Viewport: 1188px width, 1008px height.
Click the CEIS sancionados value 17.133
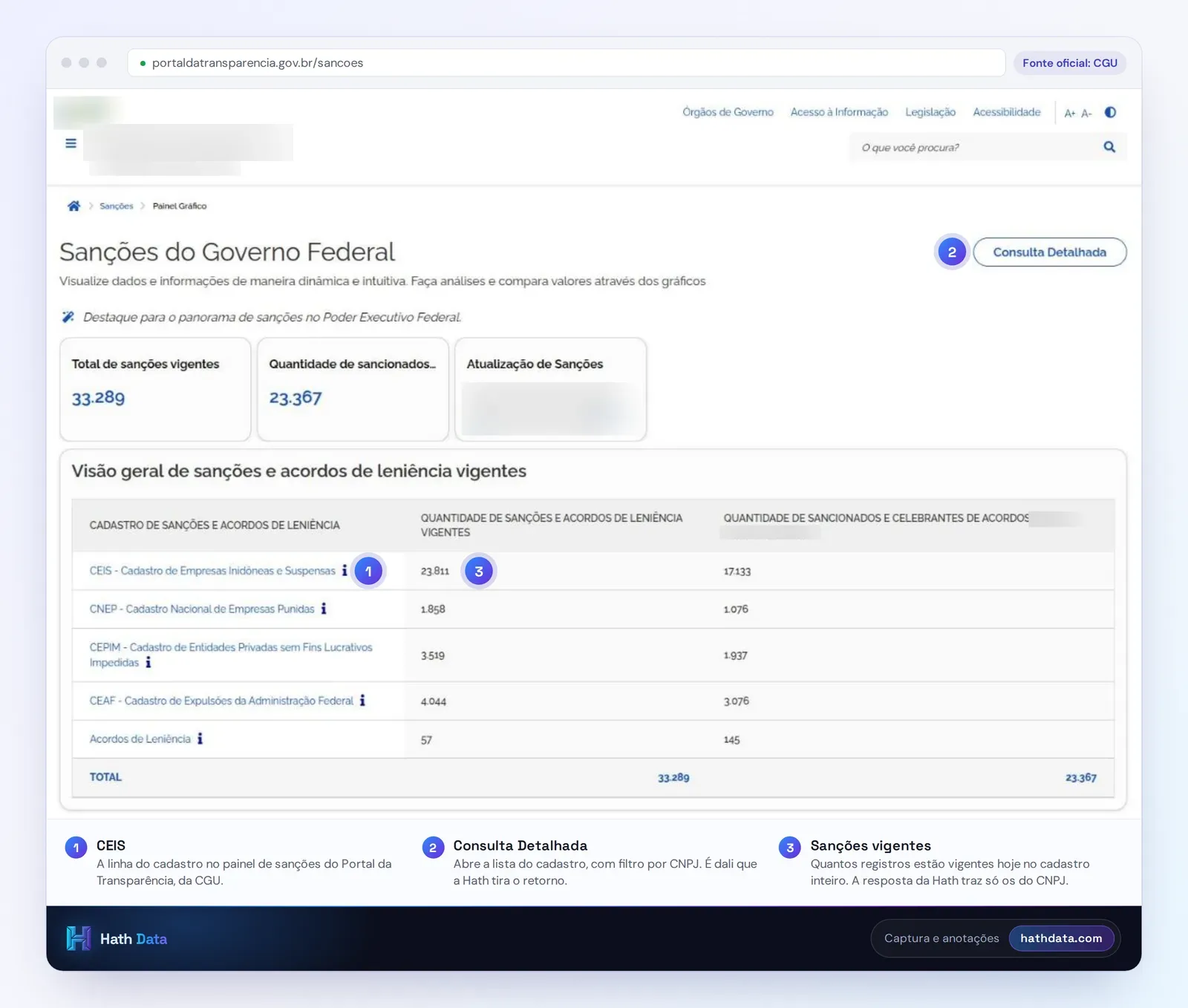point(737,571)
